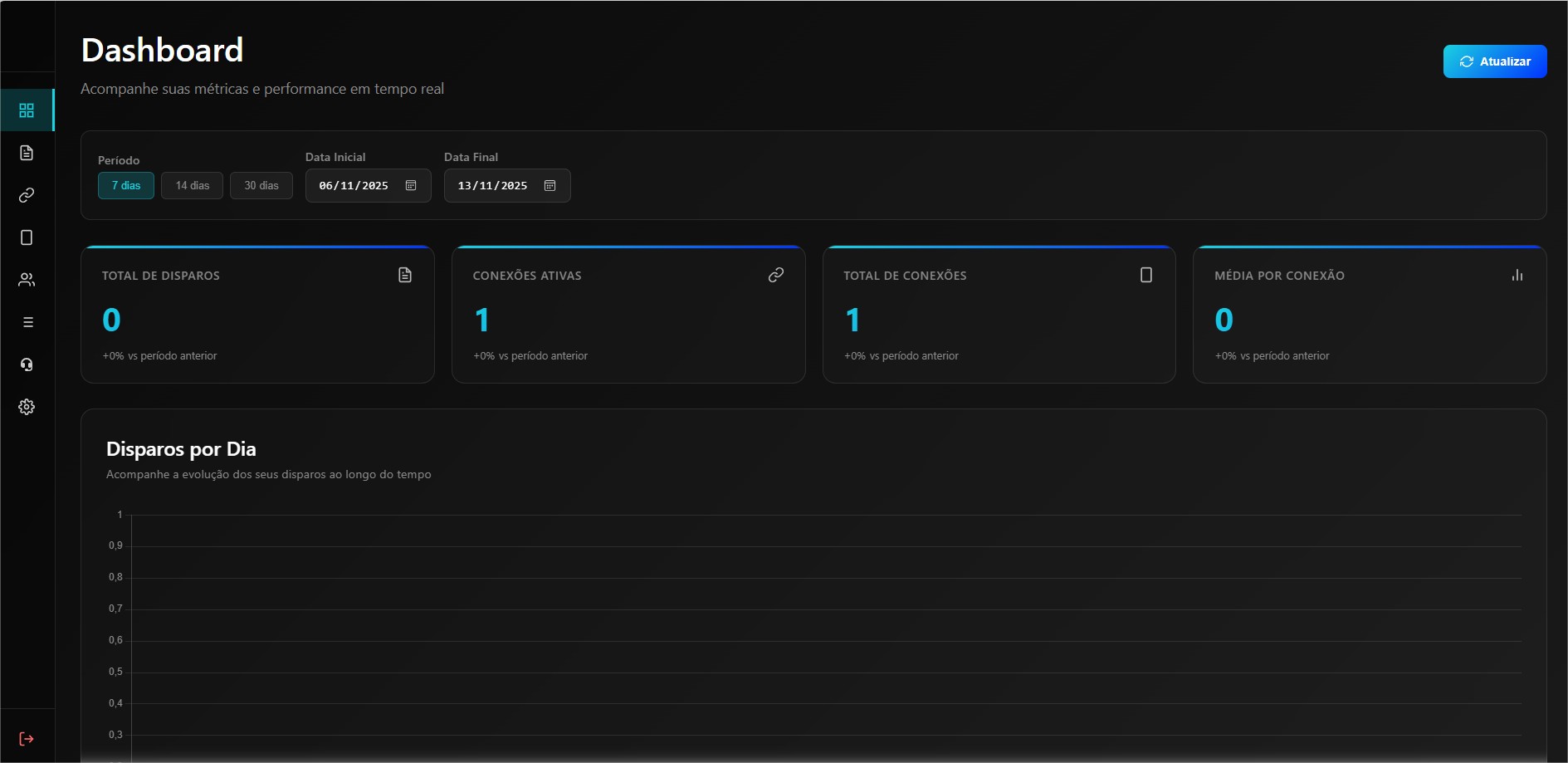
Task: Click the Total de Disparos document icon
Action: 405,275
